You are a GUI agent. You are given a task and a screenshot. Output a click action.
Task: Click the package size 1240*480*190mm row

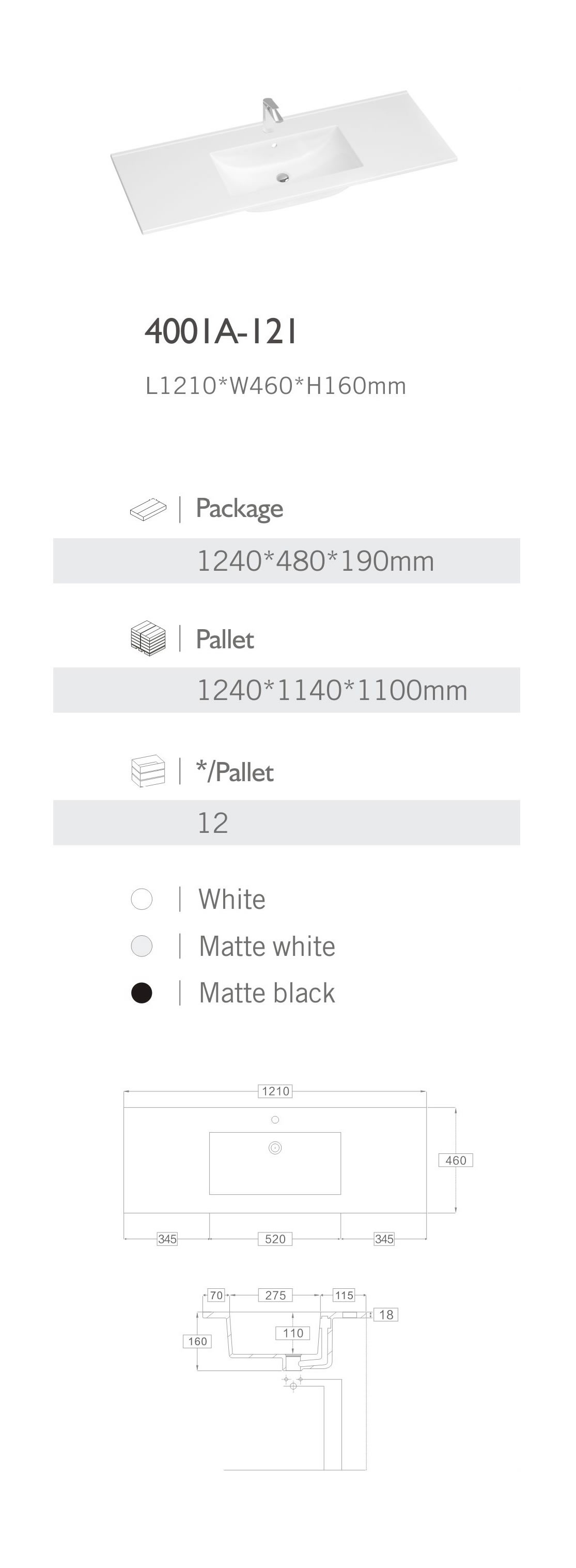(286, 560)
